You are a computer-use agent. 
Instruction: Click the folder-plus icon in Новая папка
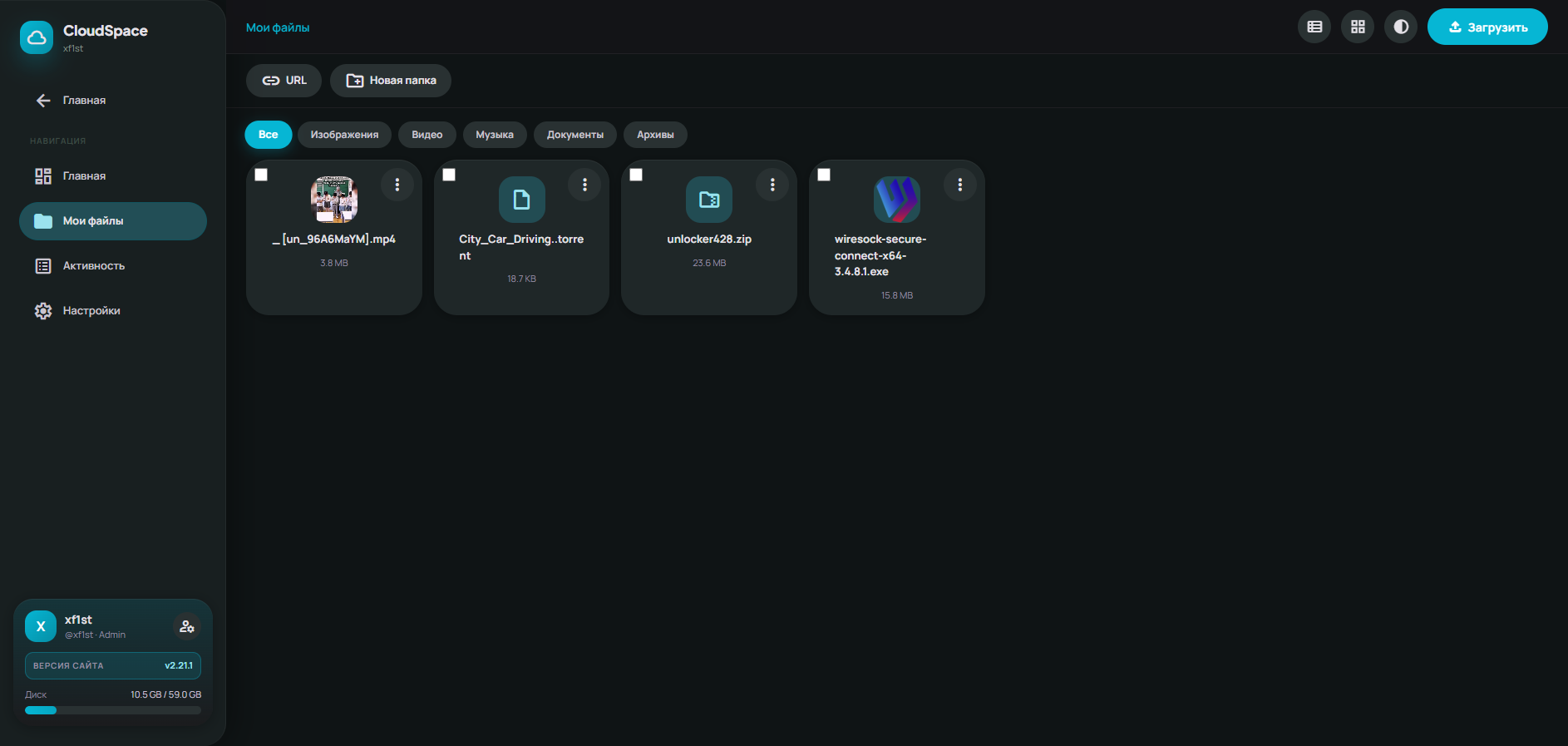coord(355,81)
